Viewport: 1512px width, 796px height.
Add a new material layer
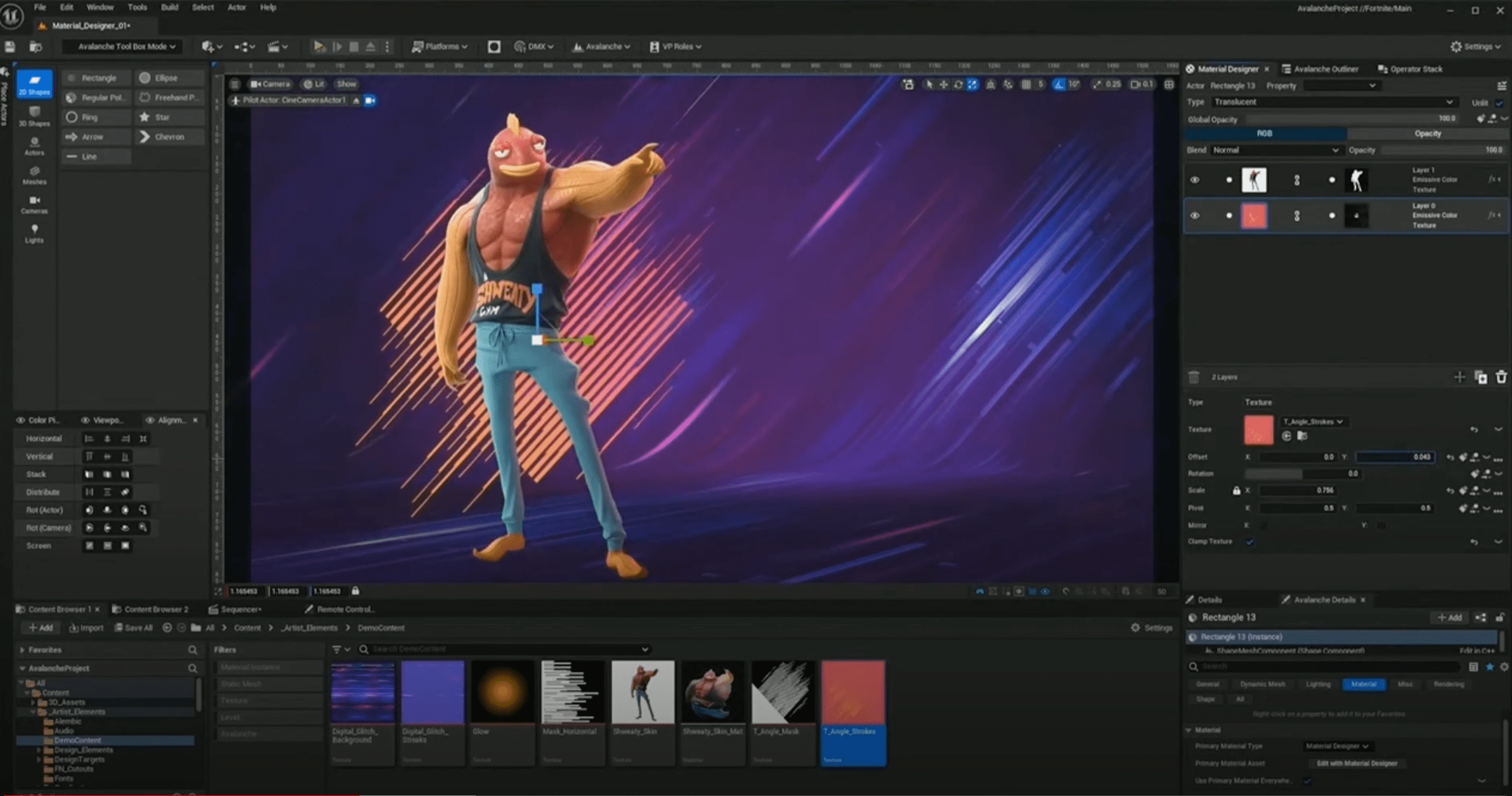tap(1459, 377)
